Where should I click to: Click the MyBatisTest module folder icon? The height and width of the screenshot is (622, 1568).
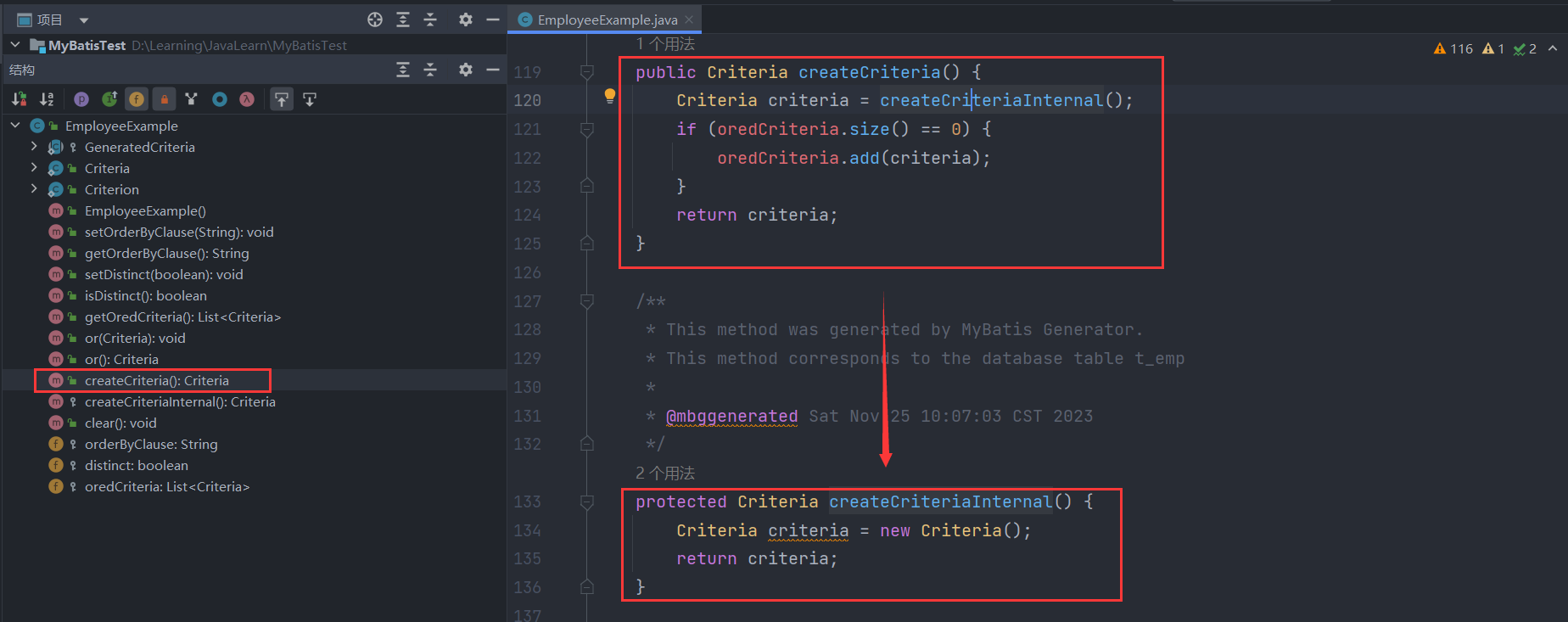(x=37, y=45)
